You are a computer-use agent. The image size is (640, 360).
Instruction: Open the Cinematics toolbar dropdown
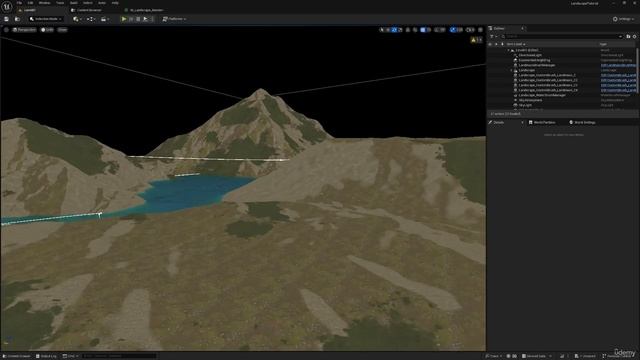tap(105, 19)
